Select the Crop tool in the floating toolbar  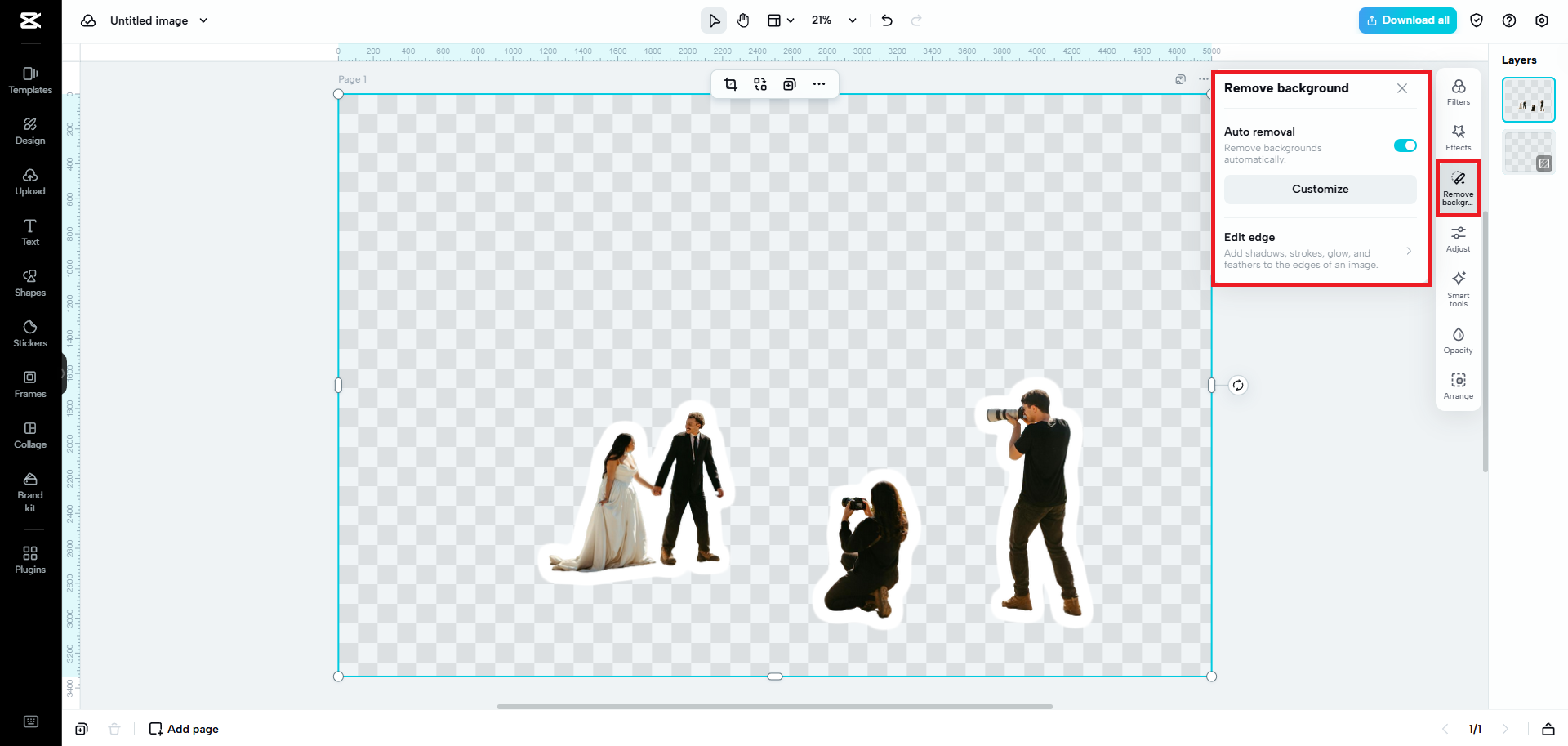click(x=730, y=83)
